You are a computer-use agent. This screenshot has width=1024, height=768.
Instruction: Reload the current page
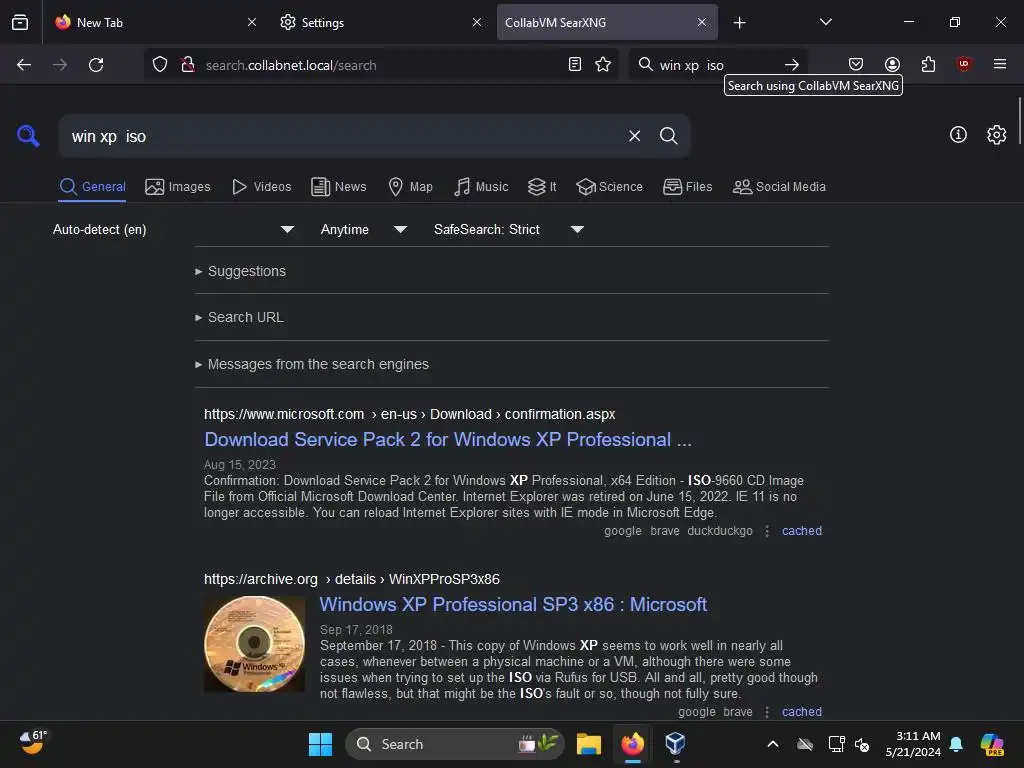point(96,65)
